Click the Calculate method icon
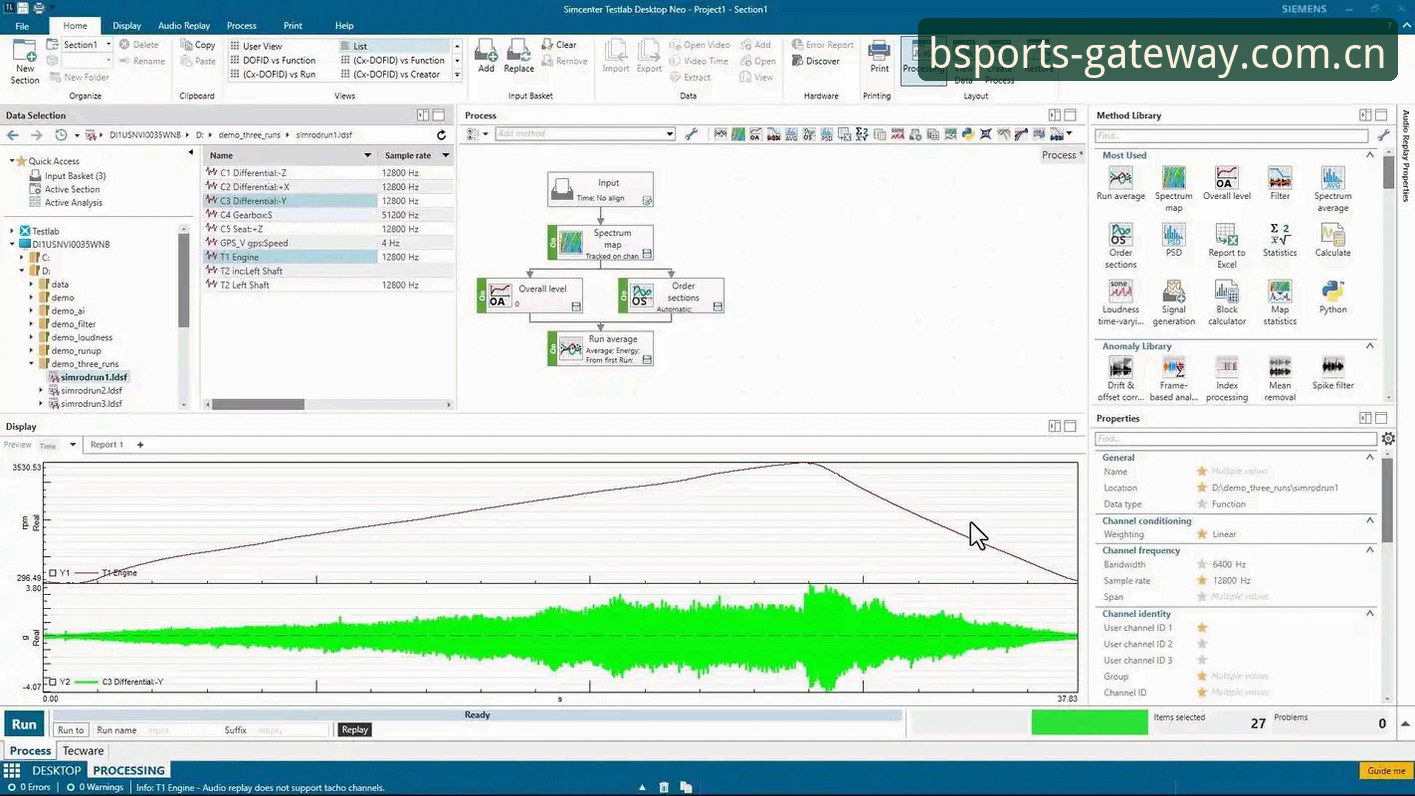Viewport: 1415px width, 796px height. point(1332,235)
